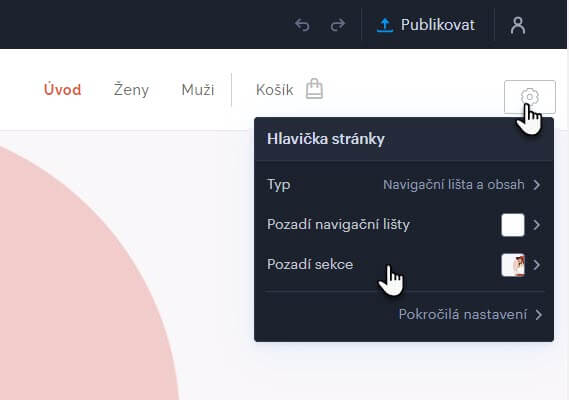Expand the Typ option row
569x400 pixels.
click(404, 185)
